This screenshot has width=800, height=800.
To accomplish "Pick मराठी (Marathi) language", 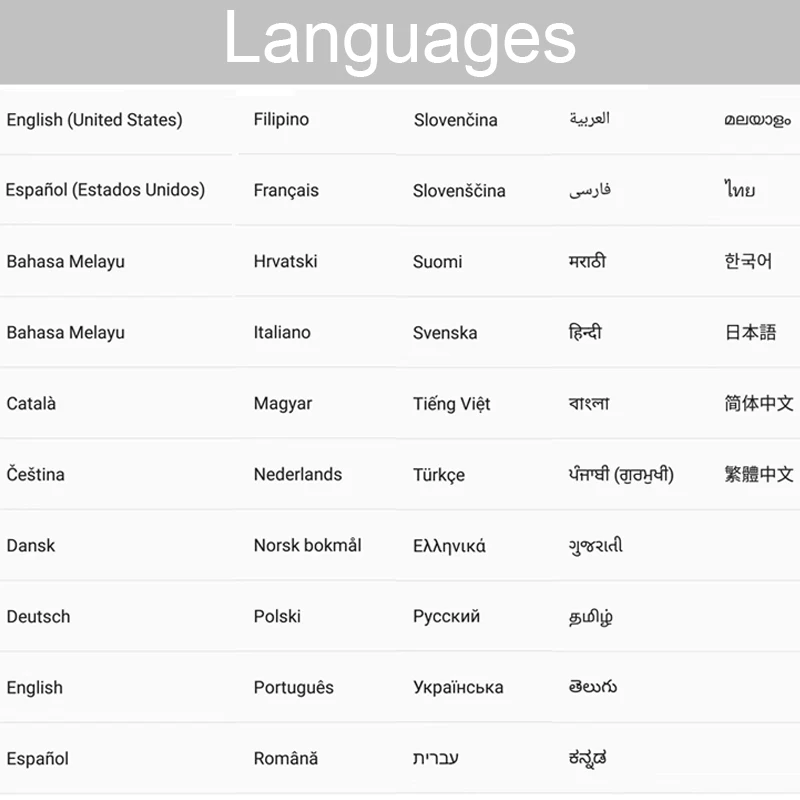I will (587, 261).
